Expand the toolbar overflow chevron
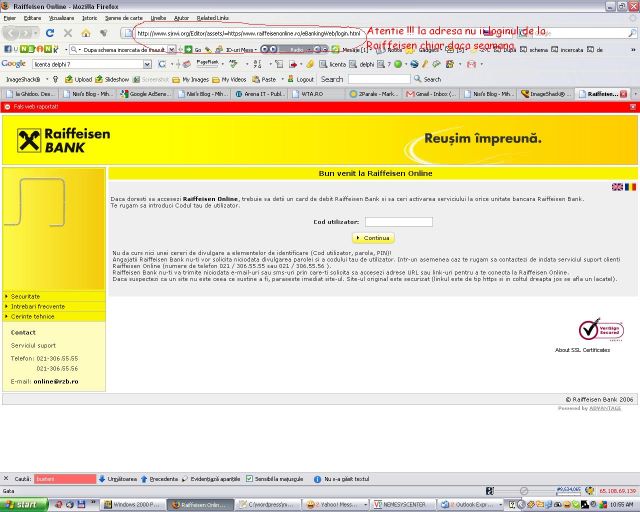 point(633,50)
